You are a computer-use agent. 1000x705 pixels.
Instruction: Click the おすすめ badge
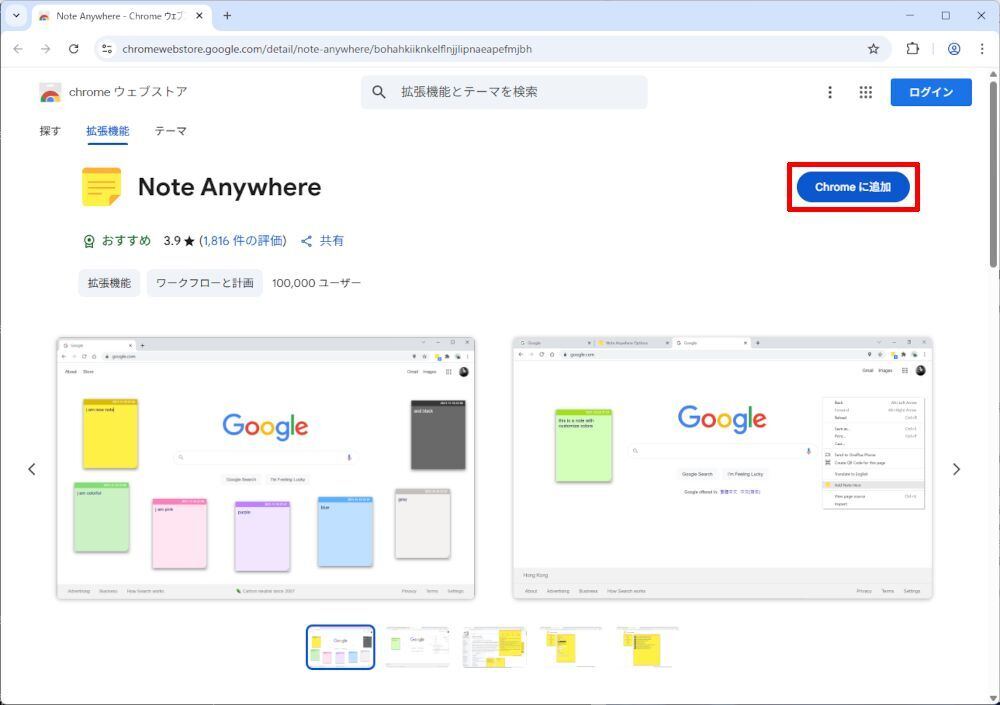click(x=117, y=241)
